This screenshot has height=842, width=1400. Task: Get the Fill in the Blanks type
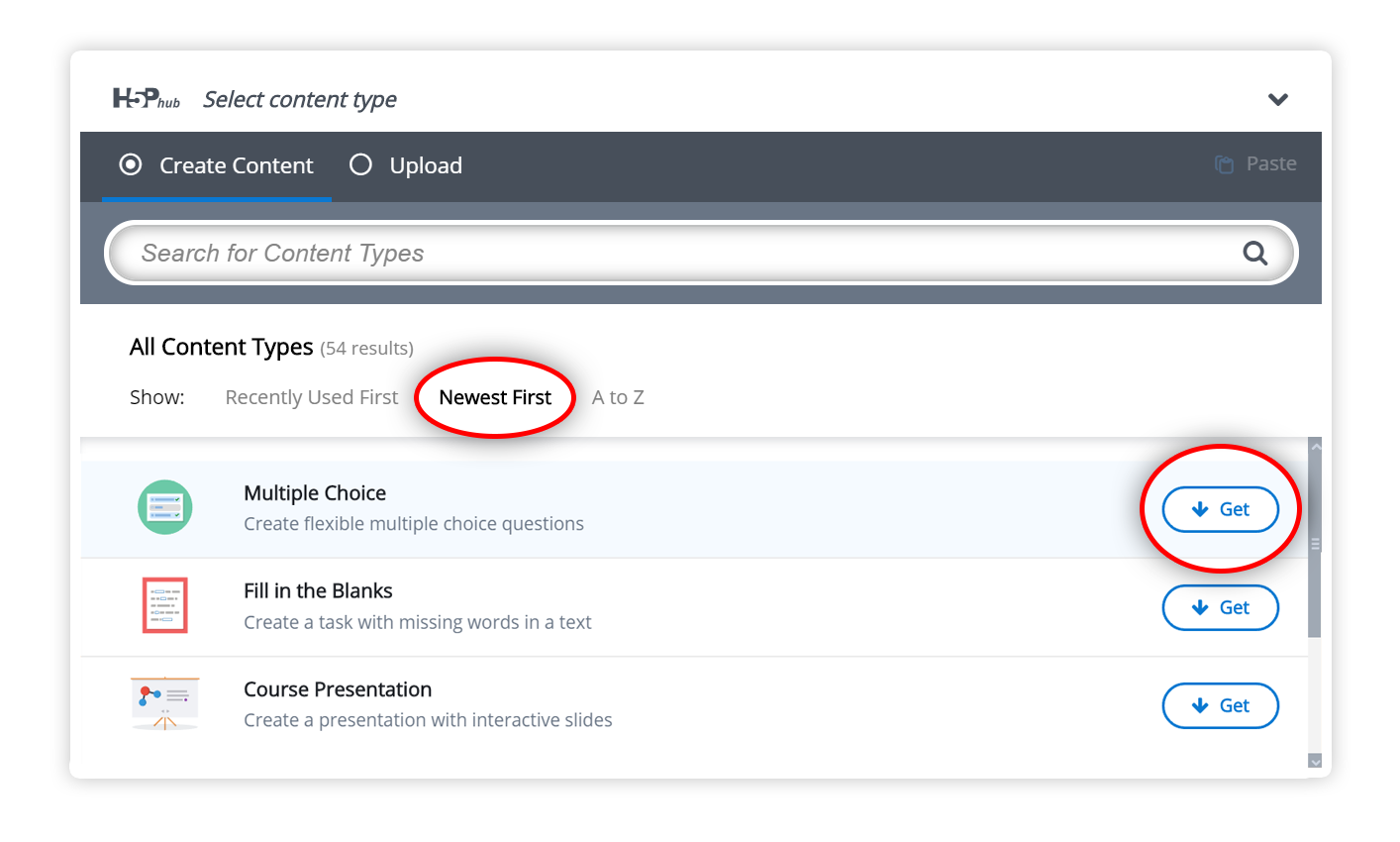tap(1220, 607)
